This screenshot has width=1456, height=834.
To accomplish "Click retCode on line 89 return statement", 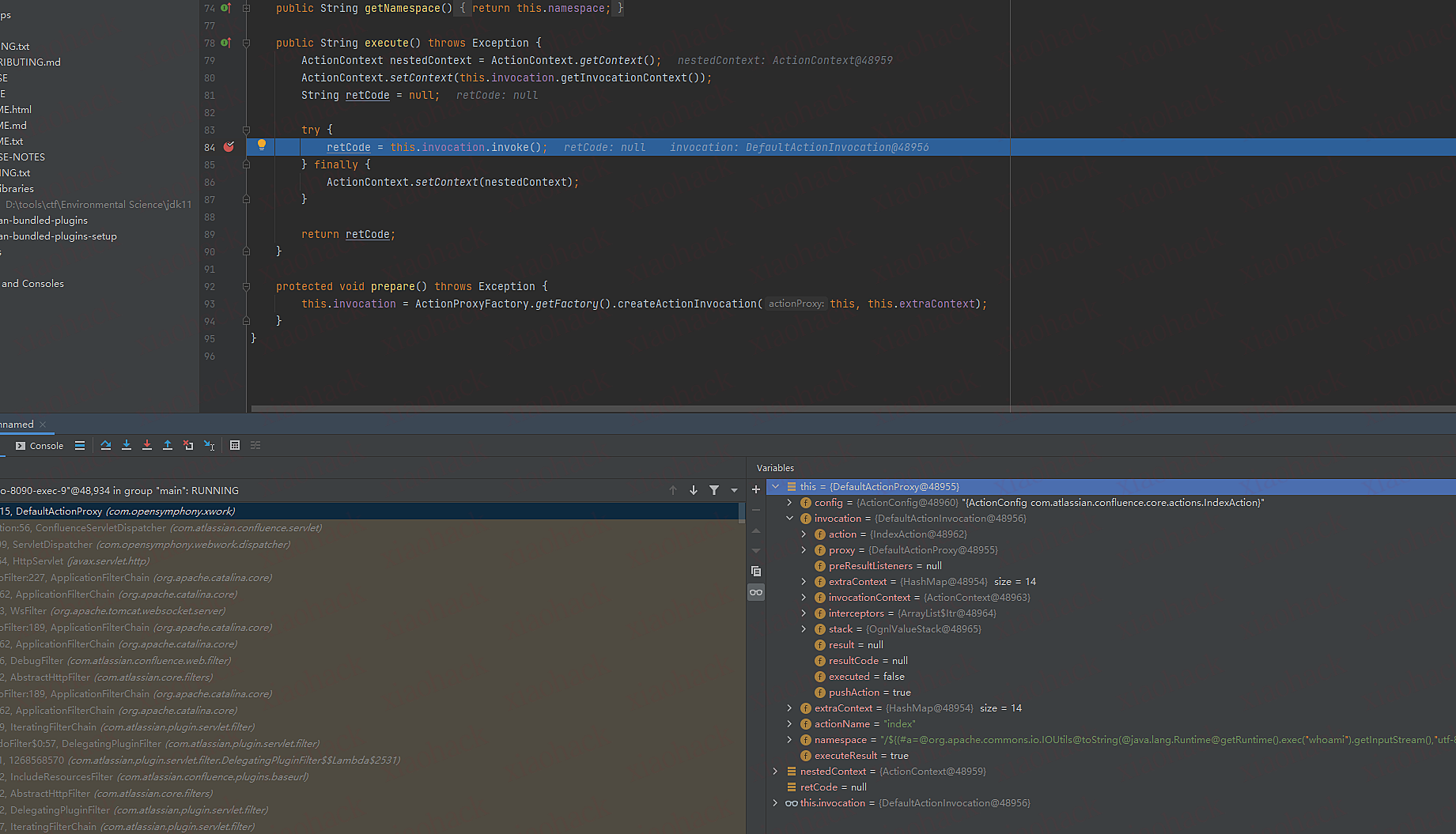I will pyautogui.click(x=368, y=235).
